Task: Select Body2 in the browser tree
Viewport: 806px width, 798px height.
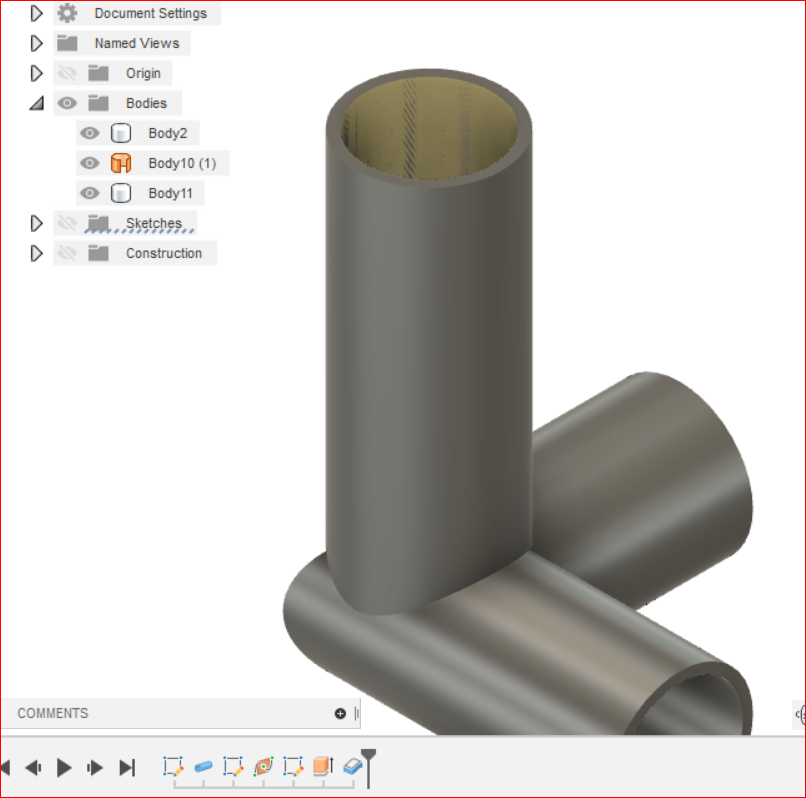Action: click(x=168, y=132)
